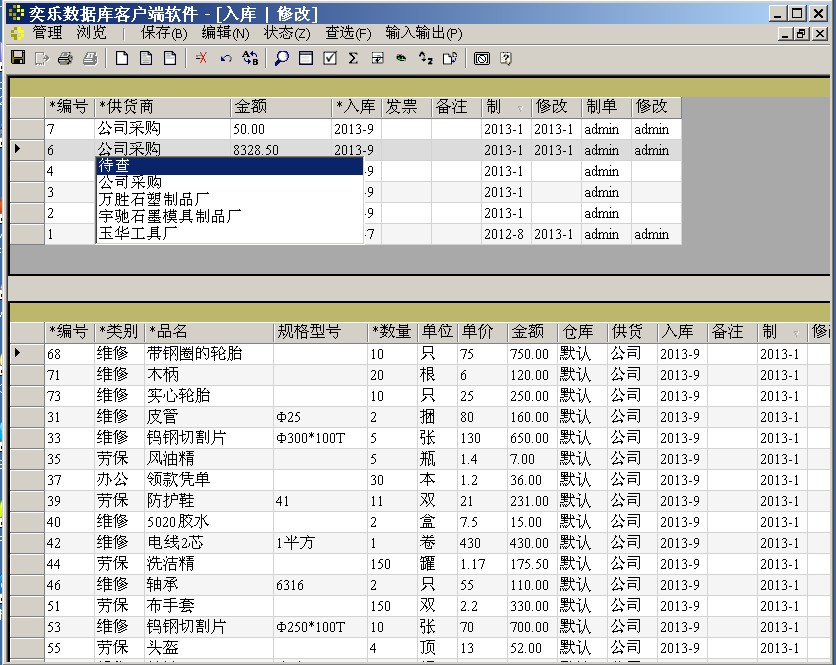Toggle the checkmark box toolbar icon
The width and height of the screenshot is (836, 665).
tap(330, 58)
